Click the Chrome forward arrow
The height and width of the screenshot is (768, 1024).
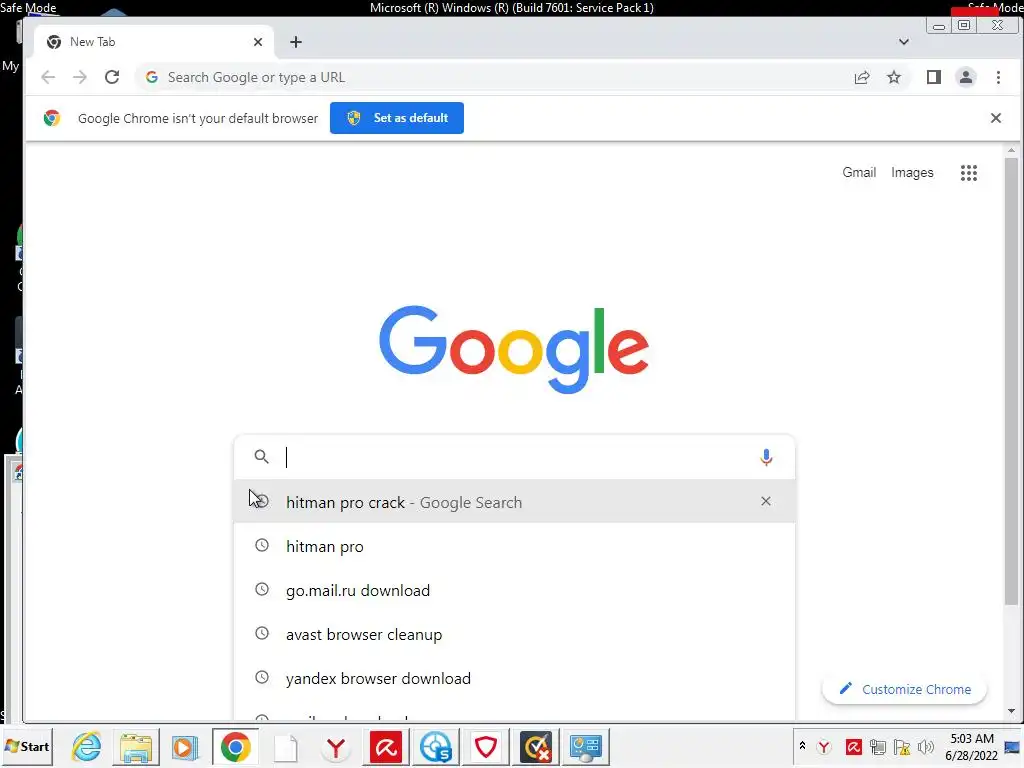pyautogui.click(x=80, y=77)
